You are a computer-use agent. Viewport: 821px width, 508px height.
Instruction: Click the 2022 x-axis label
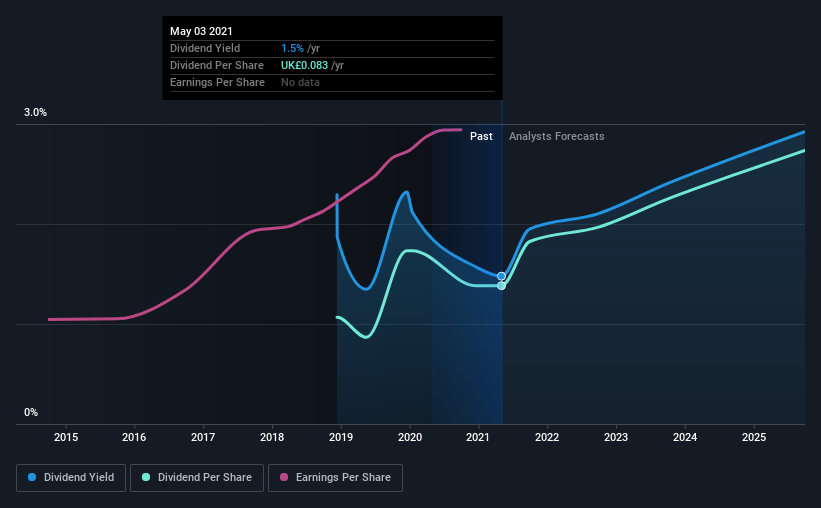point(547,437)
